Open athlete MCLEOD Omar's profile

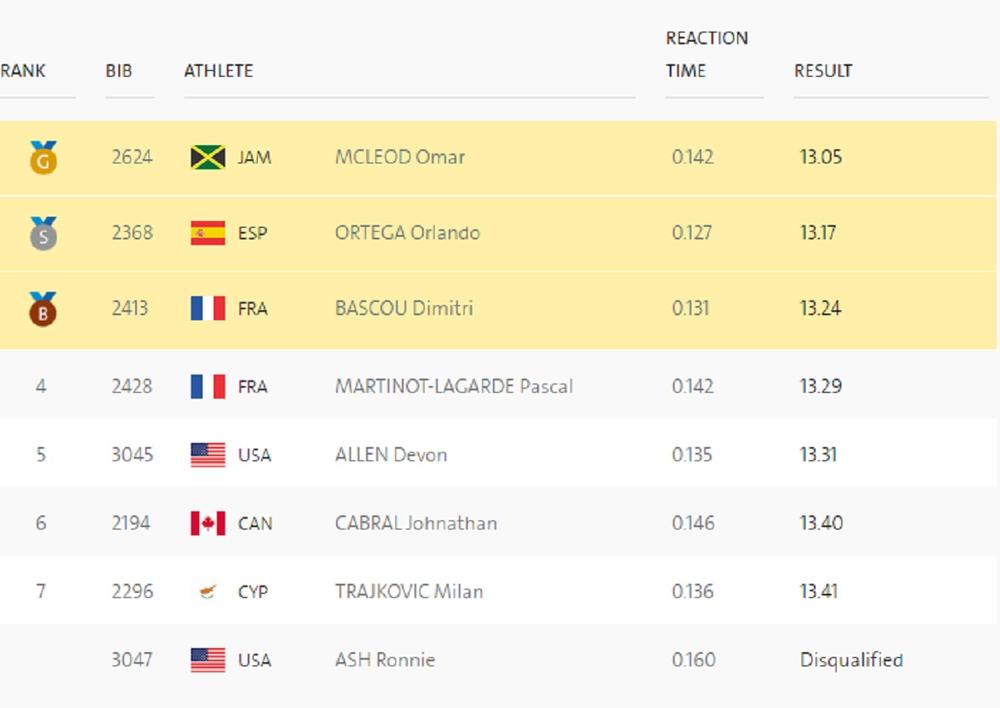coord(400,157)
